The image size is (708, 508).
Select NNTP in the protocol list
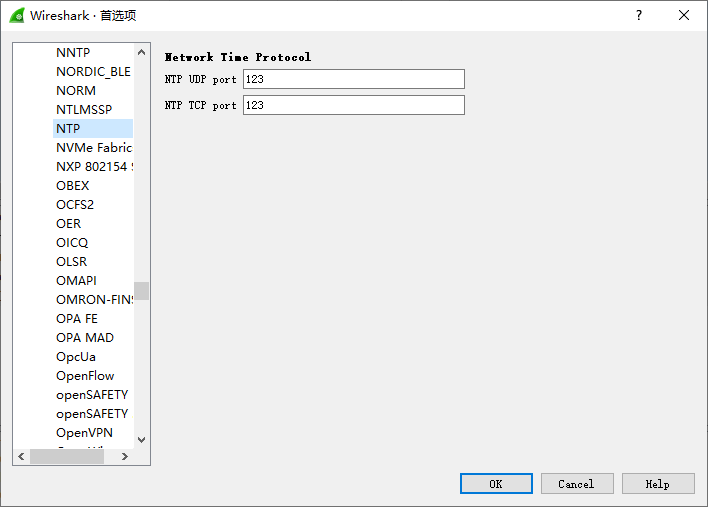(73, 52)
